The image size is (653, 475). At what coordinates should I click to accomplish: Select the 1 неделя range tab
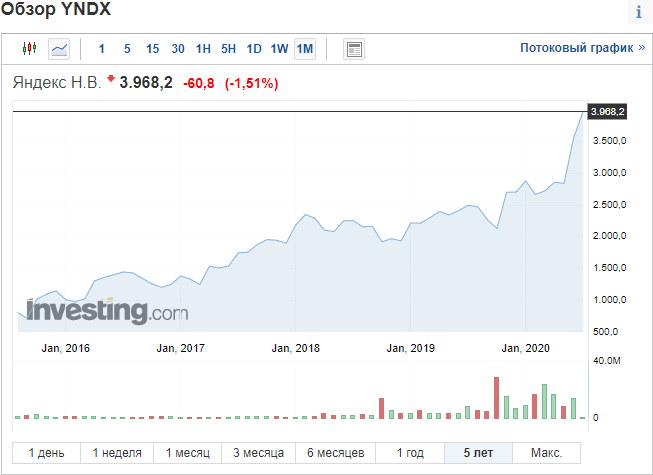tap(117, 453)
